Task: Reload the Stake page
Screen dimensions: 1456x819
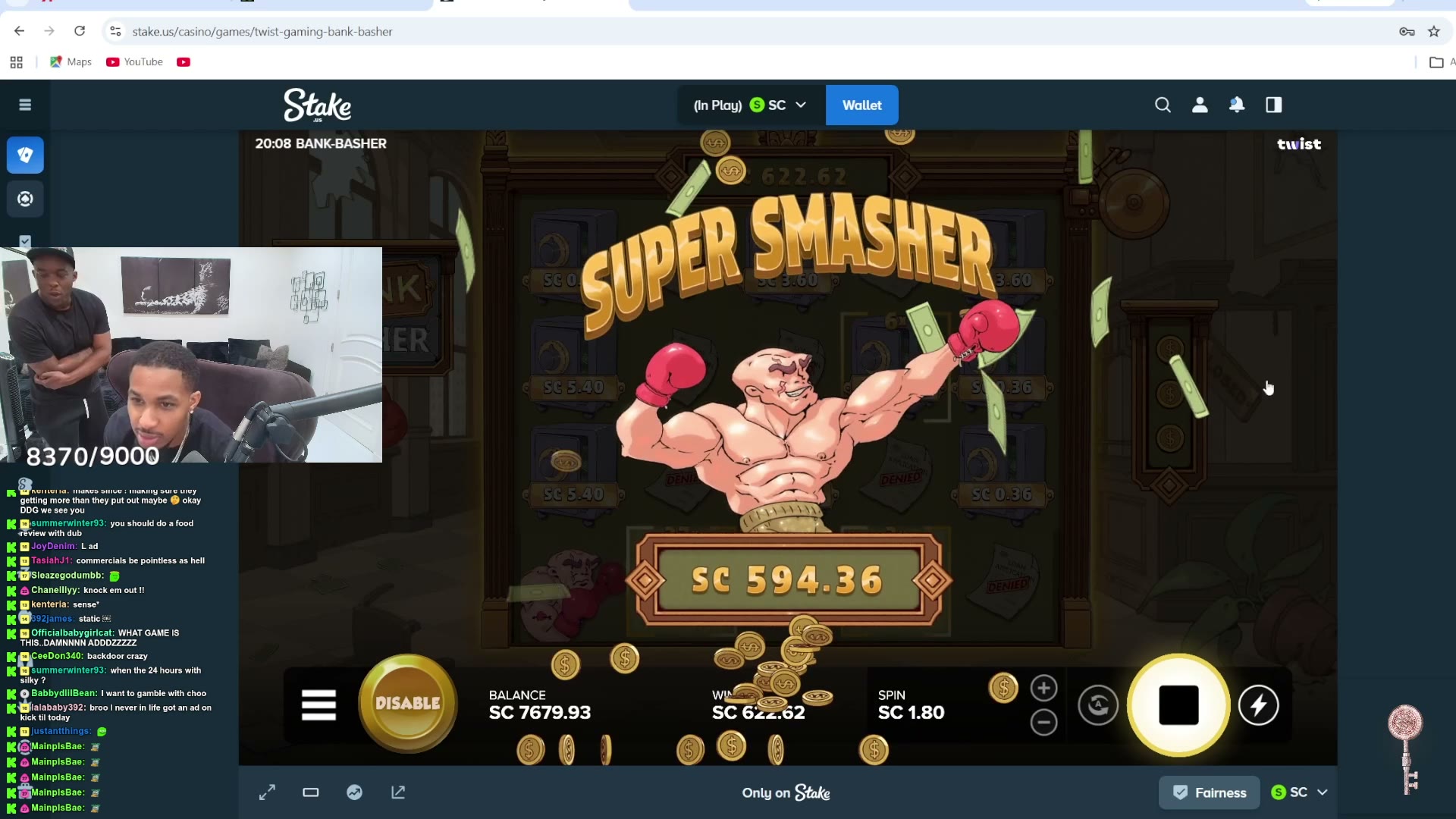Action: pos(80,31)
